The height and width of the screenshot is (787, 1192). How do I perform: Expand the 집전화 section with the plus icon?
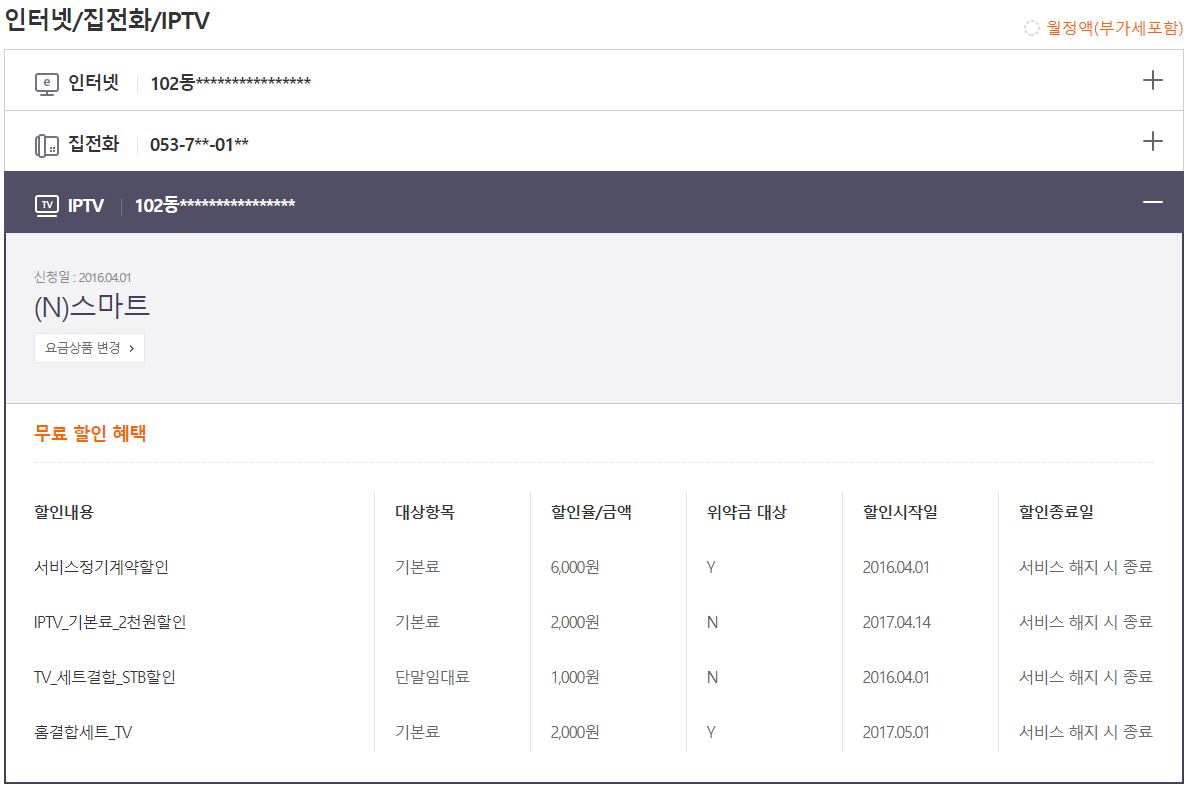pos(1152,141)
